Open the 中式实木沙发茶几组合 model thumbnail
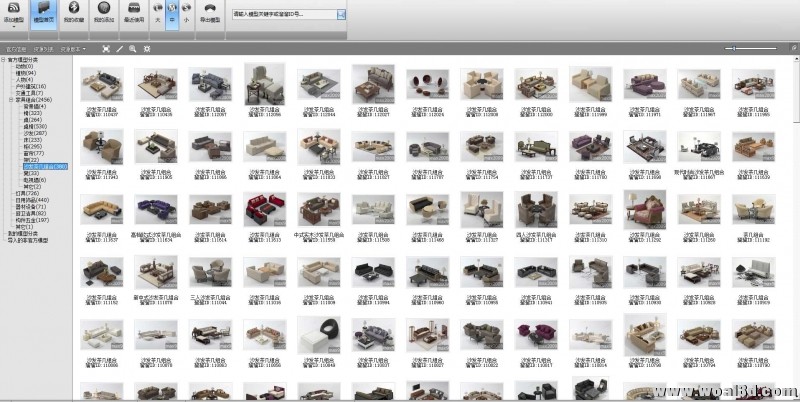This screenshot has height=402, width=800. click(x=319, y=209)
